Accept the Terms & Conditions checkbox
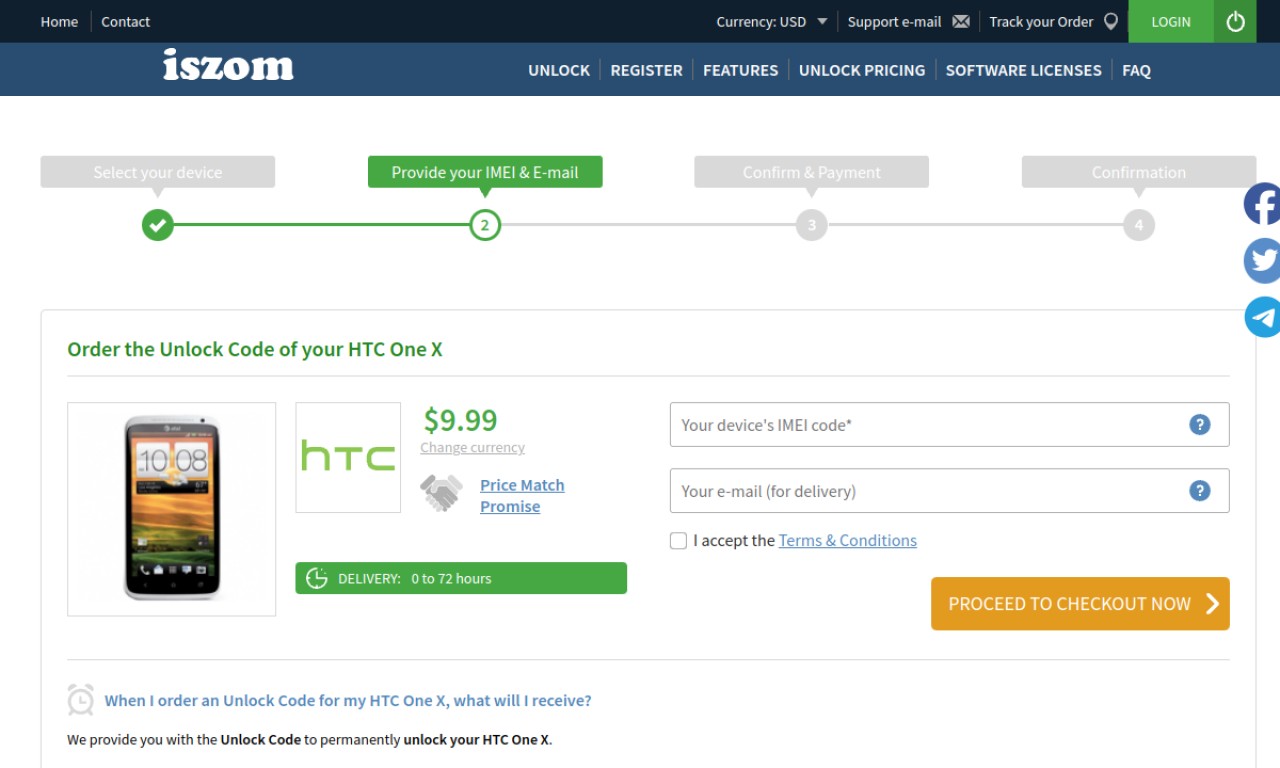 tap(678, 541)
